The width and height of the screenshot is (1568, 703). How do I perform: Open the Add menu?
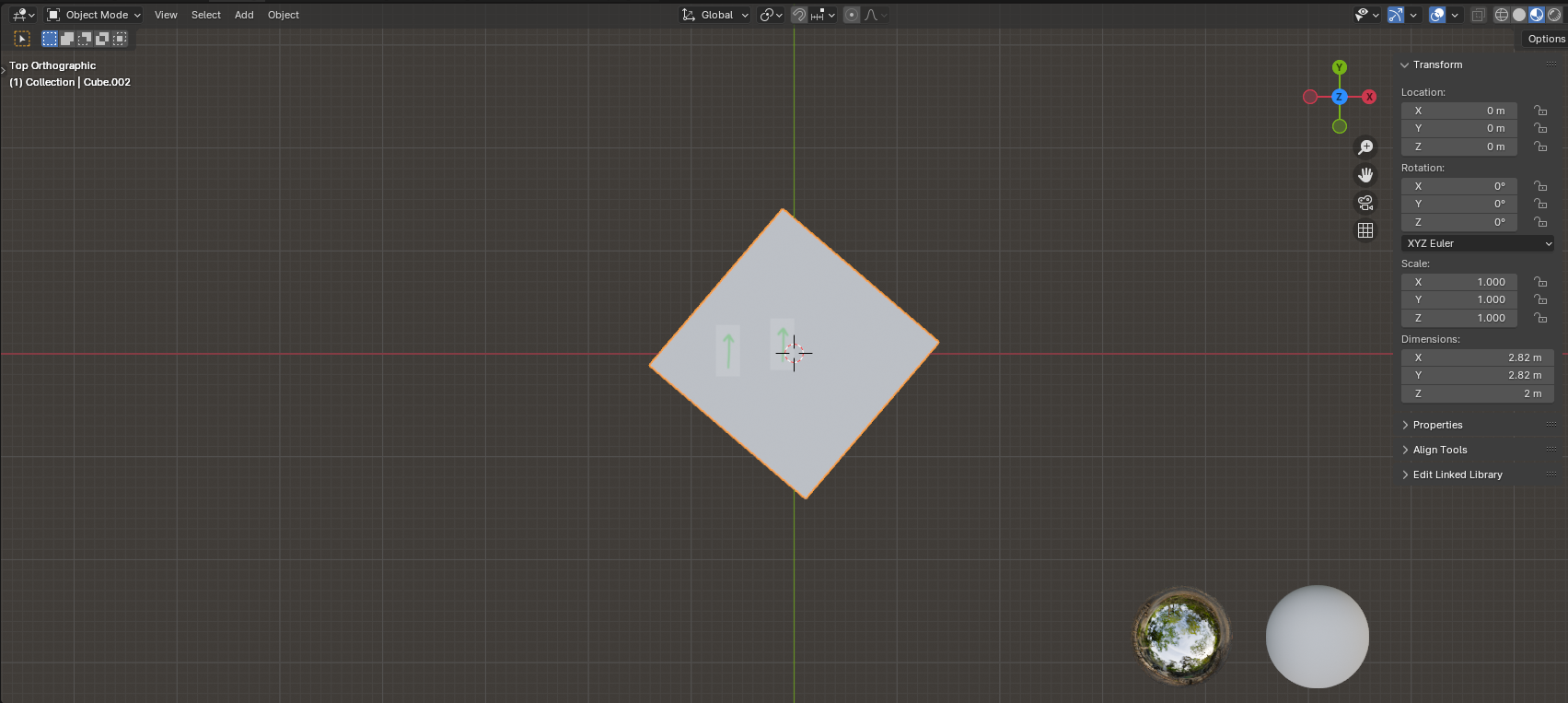[244, 15]
